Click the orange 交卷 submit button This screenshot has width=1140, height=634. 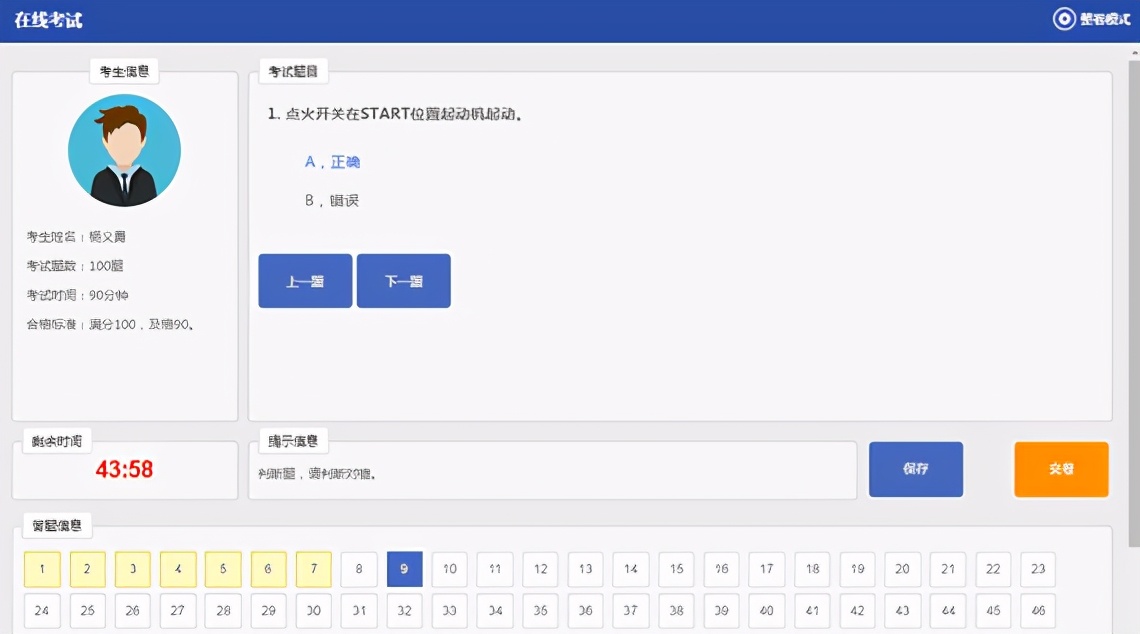(x=1061, y=469)
